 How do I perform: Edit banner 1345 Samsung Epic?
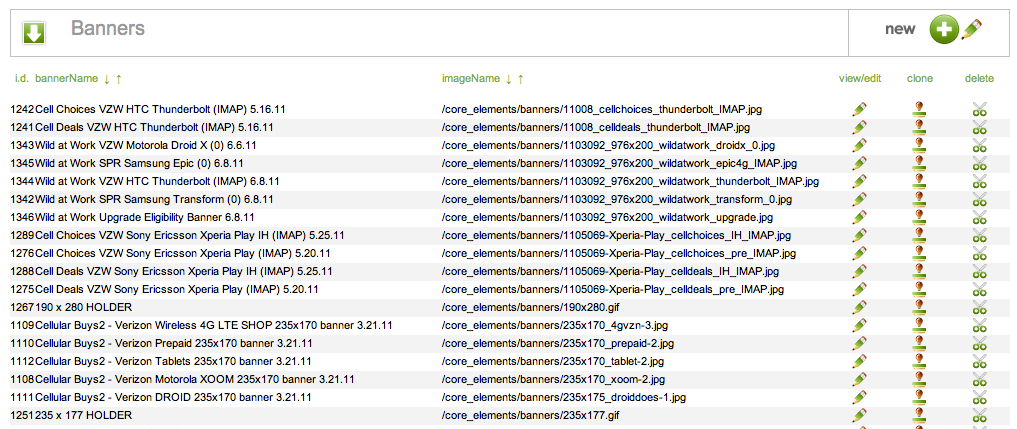coord(859,163)
